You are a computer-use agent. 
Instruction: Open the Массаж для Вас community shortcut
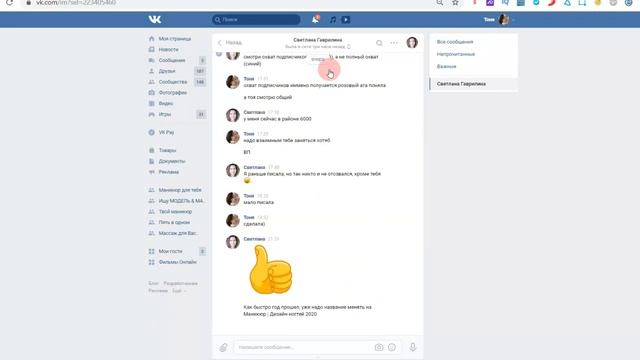(178, 233)
